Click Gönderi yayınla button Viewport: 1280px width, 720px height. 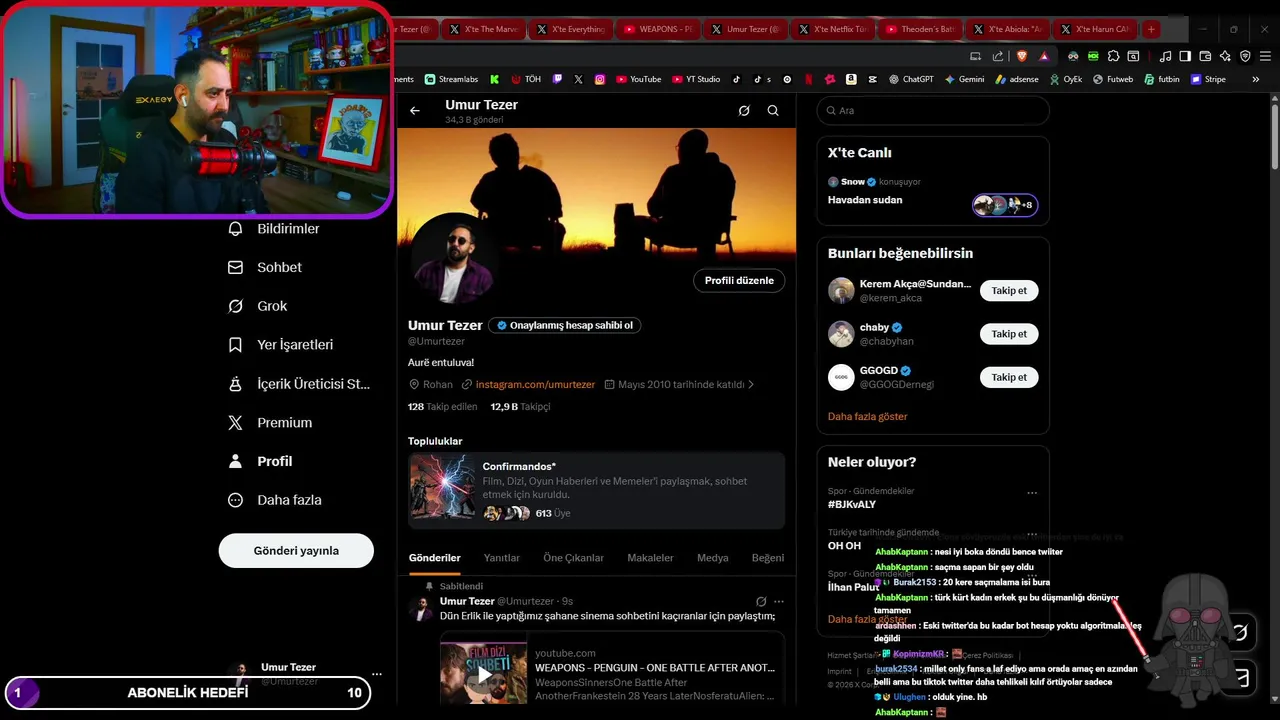click(x=296, y=551)
